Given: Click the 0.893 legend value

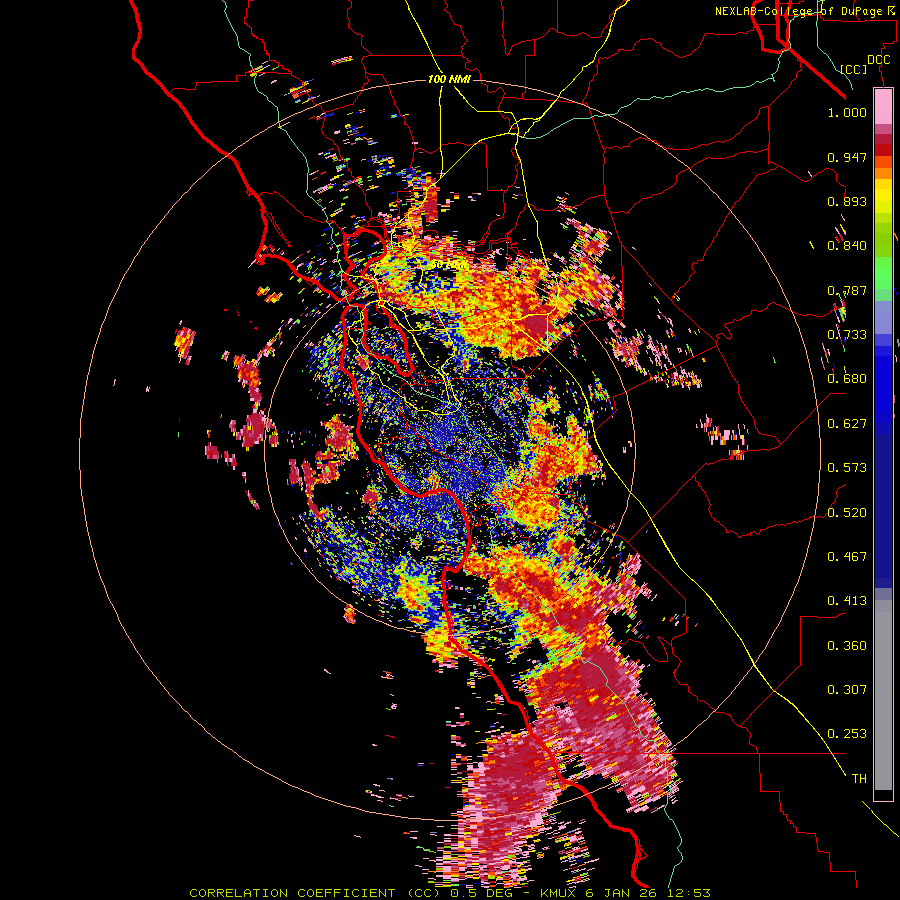Looking at the screenshot, I should click(x=847, y=201).
